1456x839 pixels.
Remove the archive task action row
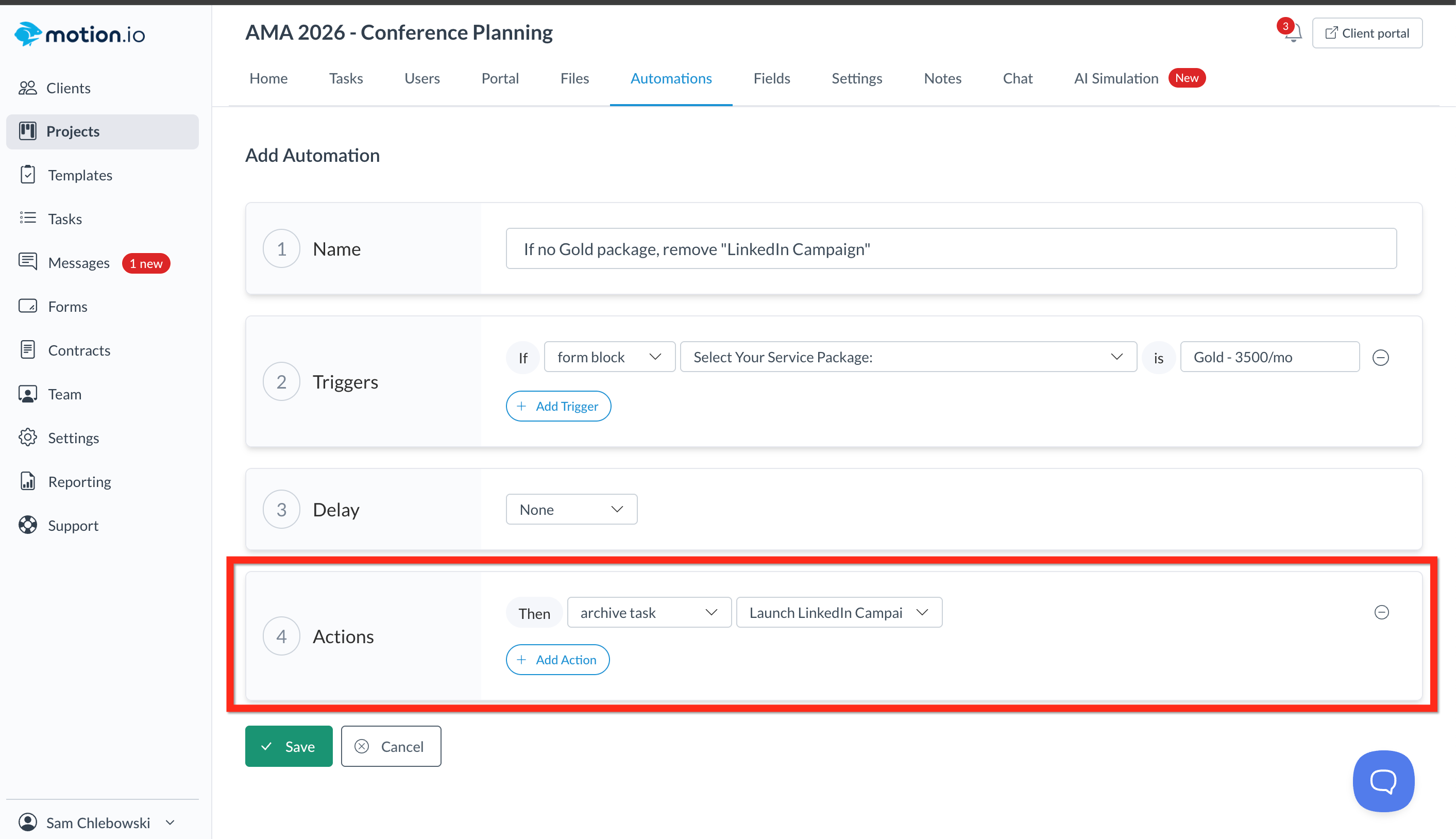[1381, 612]
